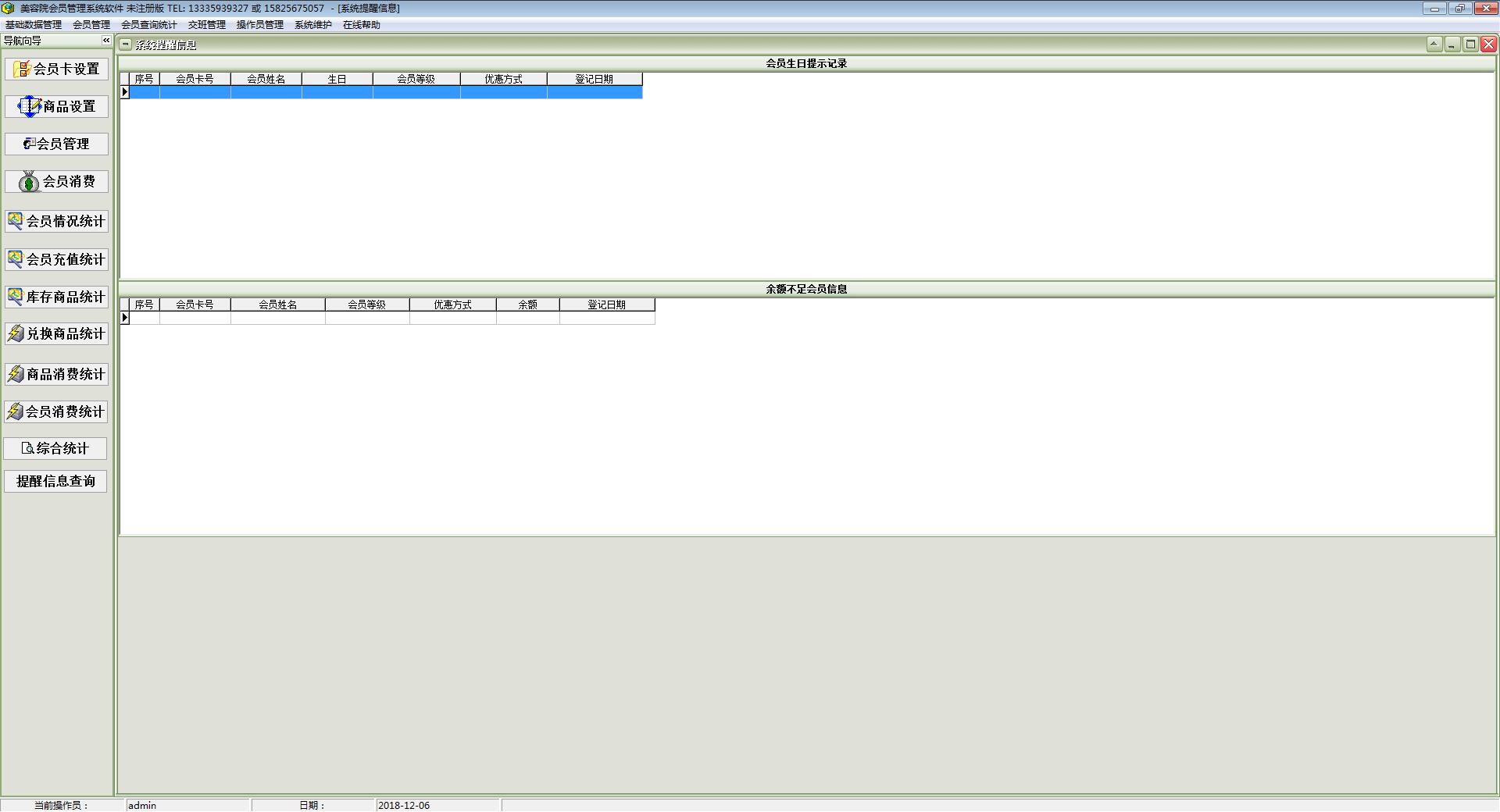Open 会员情况统计 in the sidebar
The image size is (1500, 812).
click(x=56, y=221)
